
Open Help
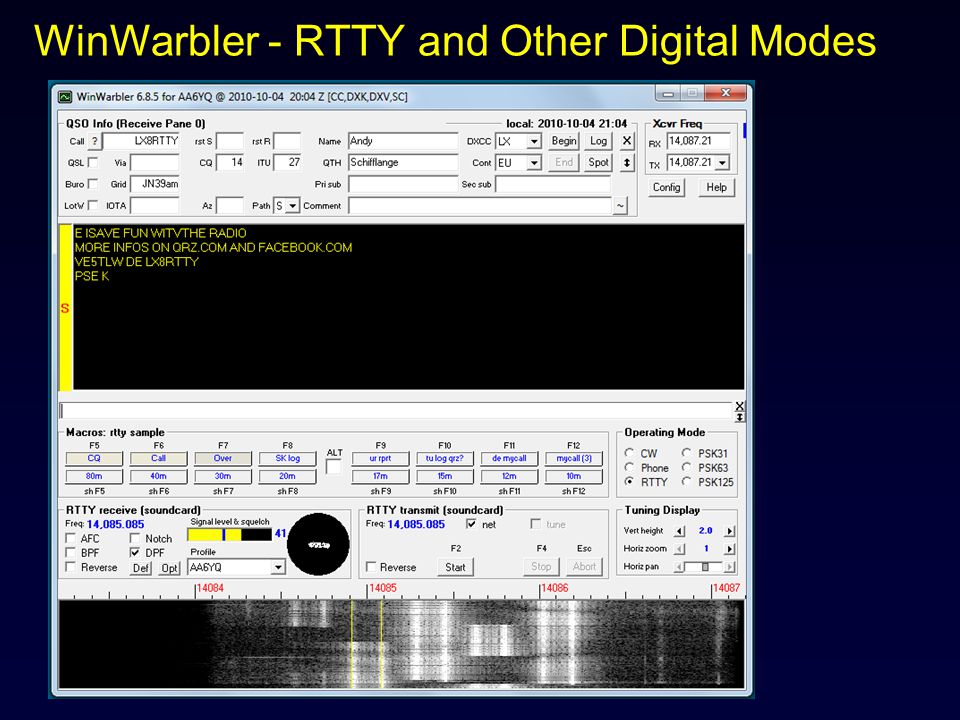716,187
